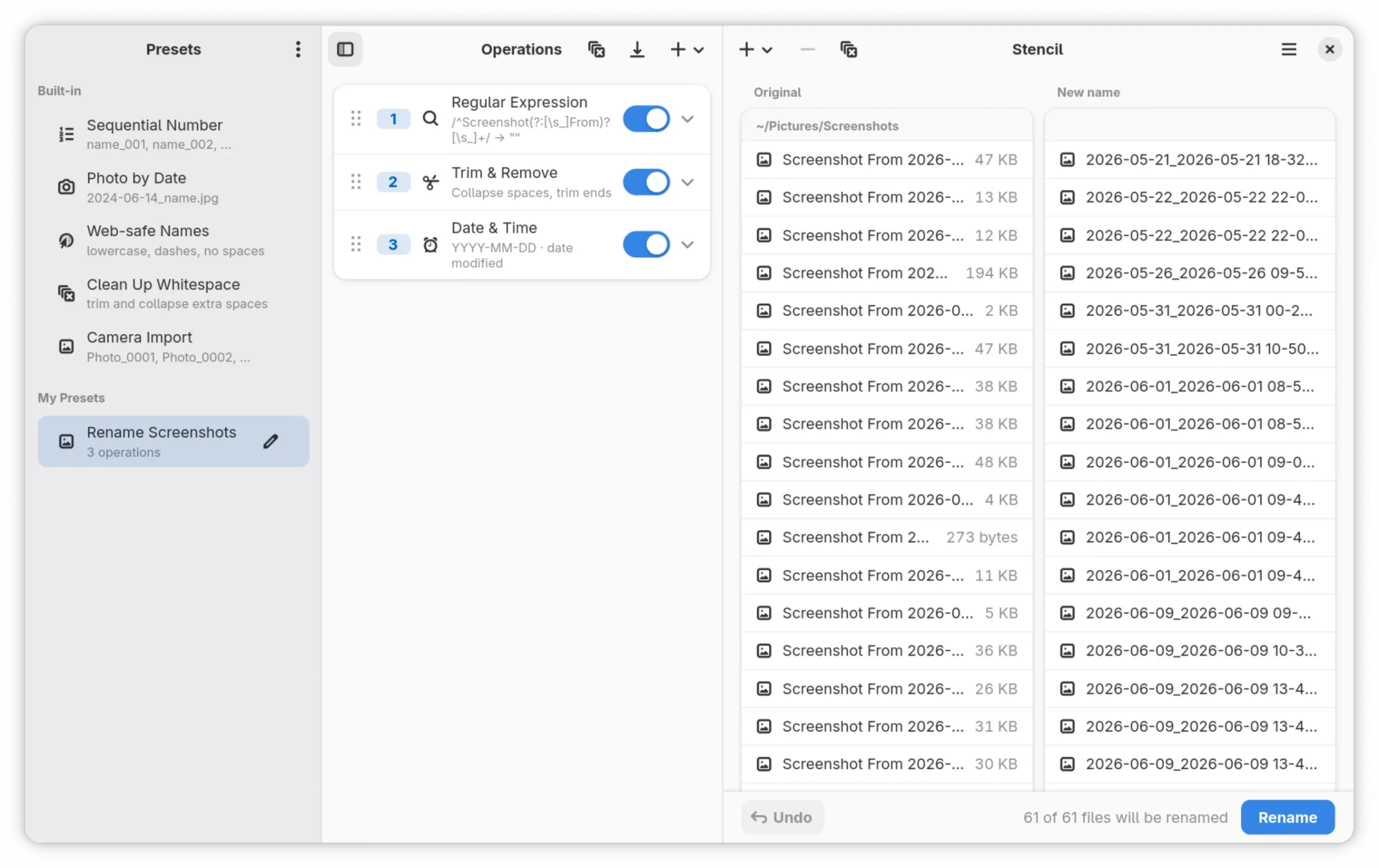1379x868 pixels.
Task: Open the Stencil hamburger menu
Action: [x=1289, y=49]
